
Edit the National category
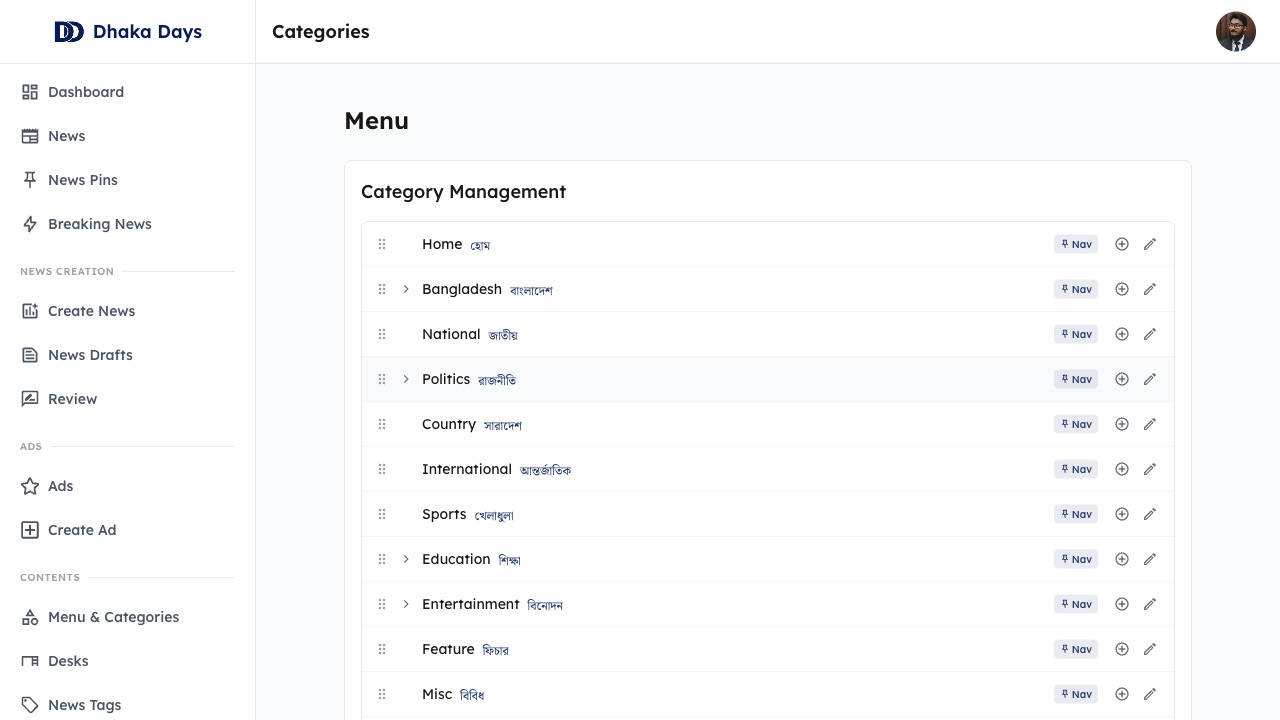tap(1150, 334)
